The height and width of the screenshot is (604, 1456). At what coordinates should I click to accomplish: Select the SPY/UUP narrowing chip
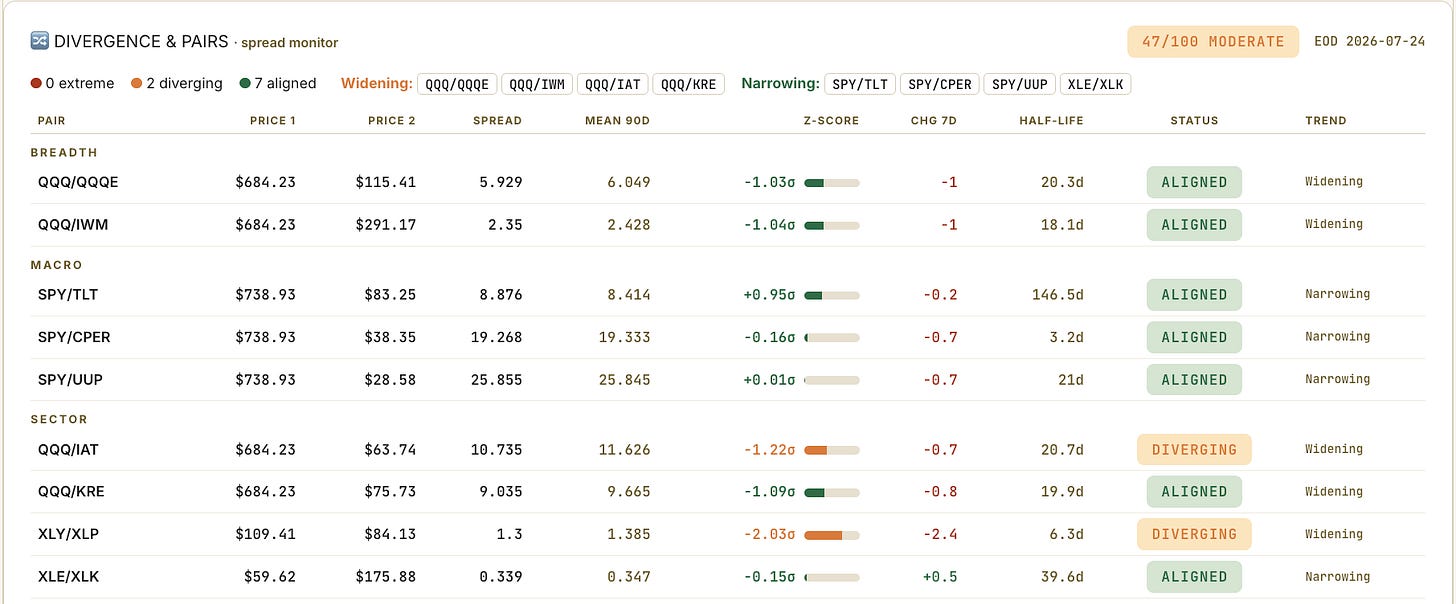coord(1020,84)
